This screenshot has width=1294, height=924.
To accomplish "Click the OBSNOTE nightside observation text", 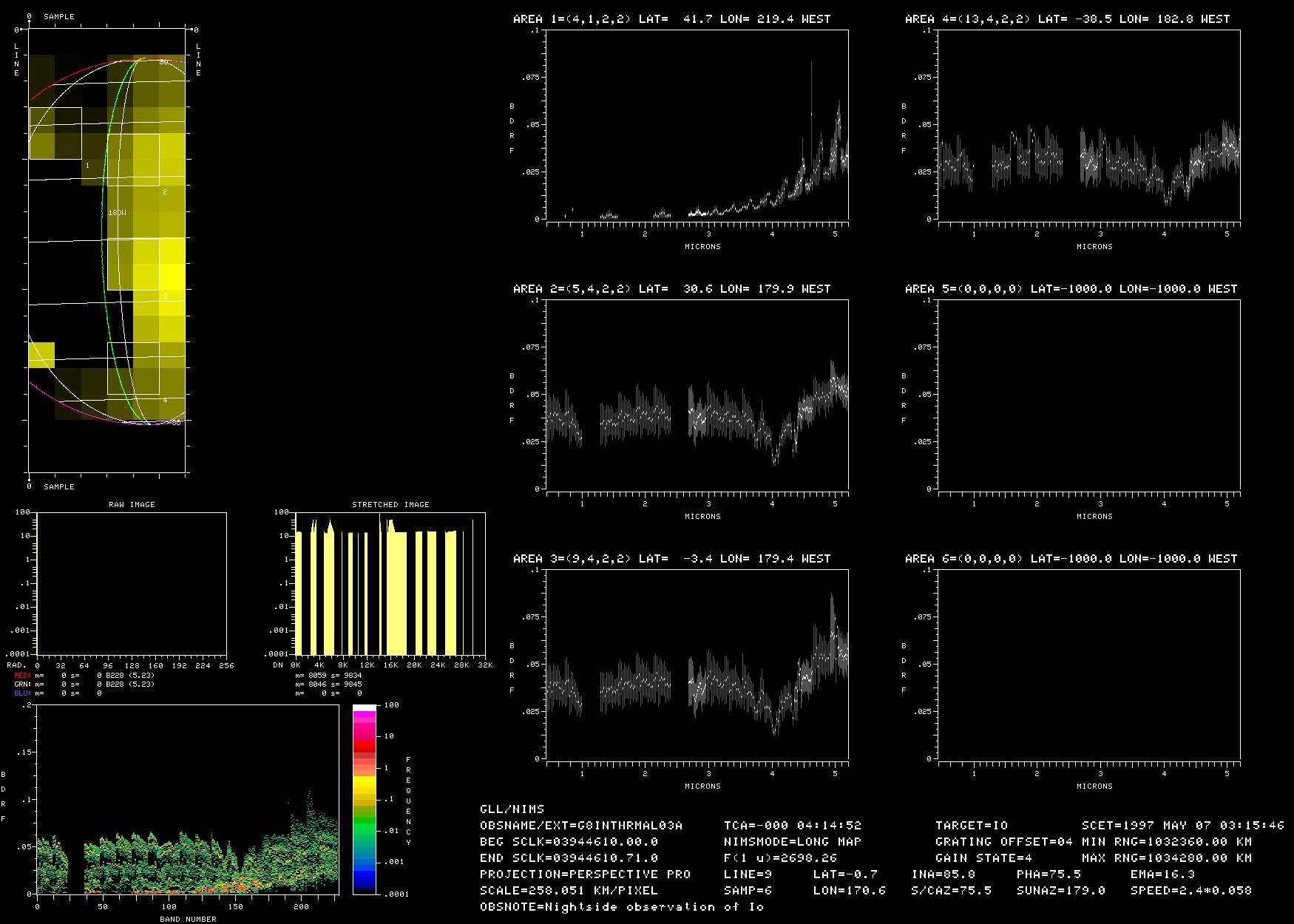I will point(622,907).
